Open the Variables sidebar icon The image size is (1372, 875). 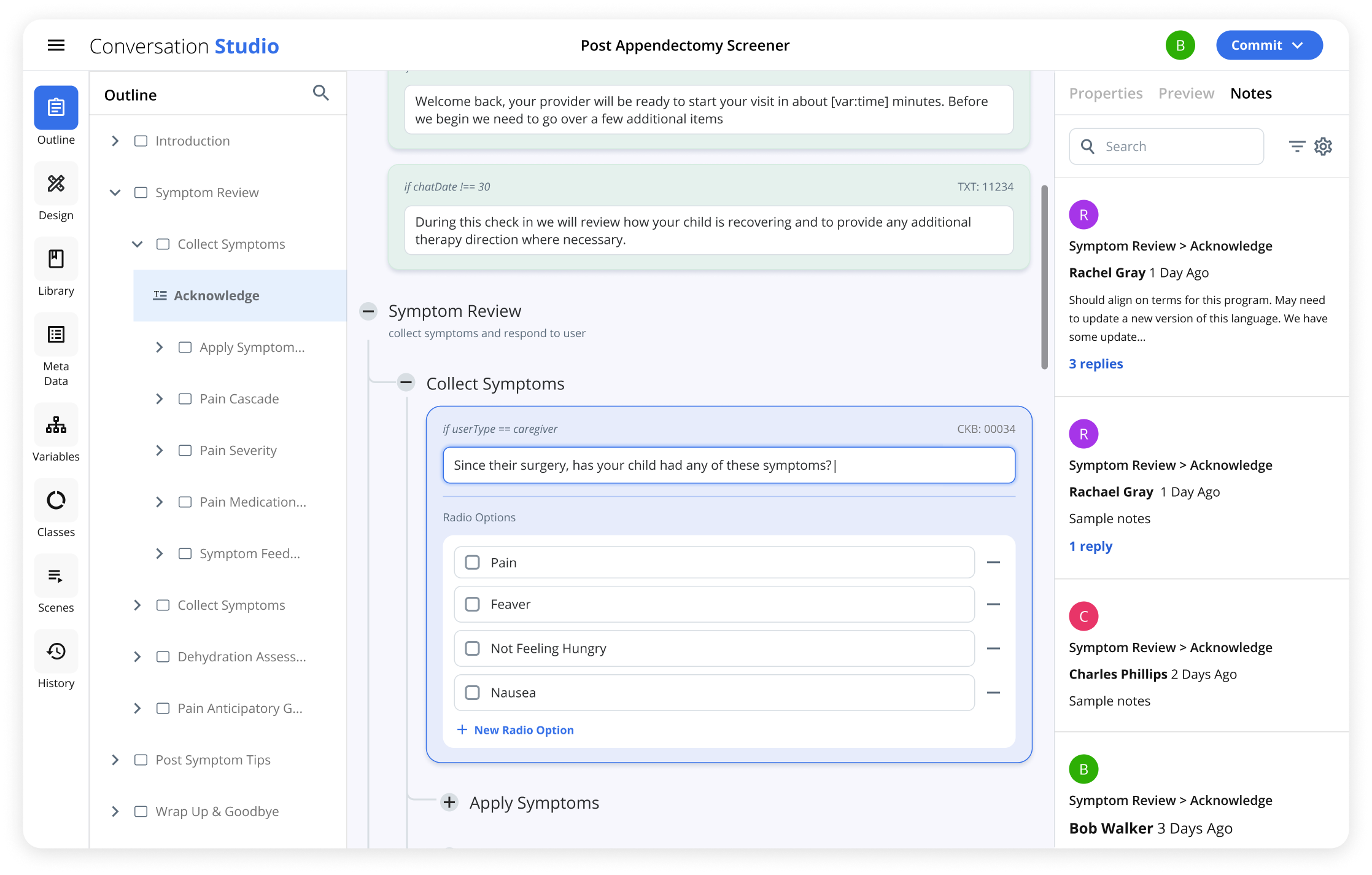56,425
